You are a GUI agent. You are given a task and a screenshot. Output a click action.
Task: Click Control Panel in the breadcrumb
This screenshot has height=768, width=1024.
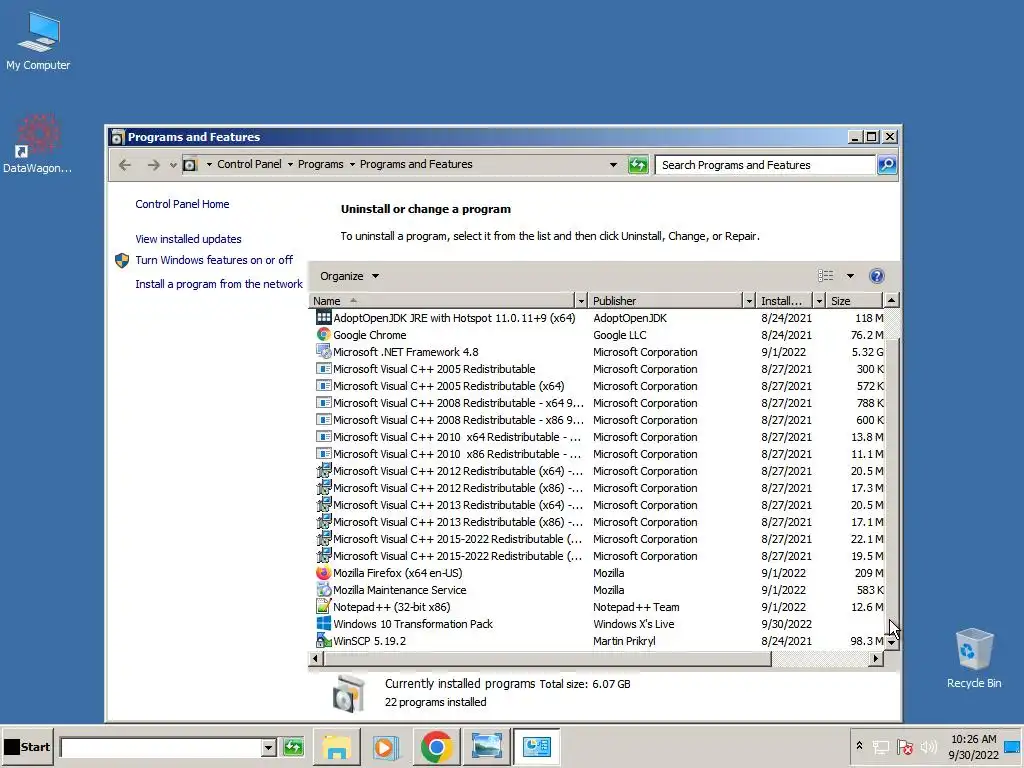[x=249, y=165]
